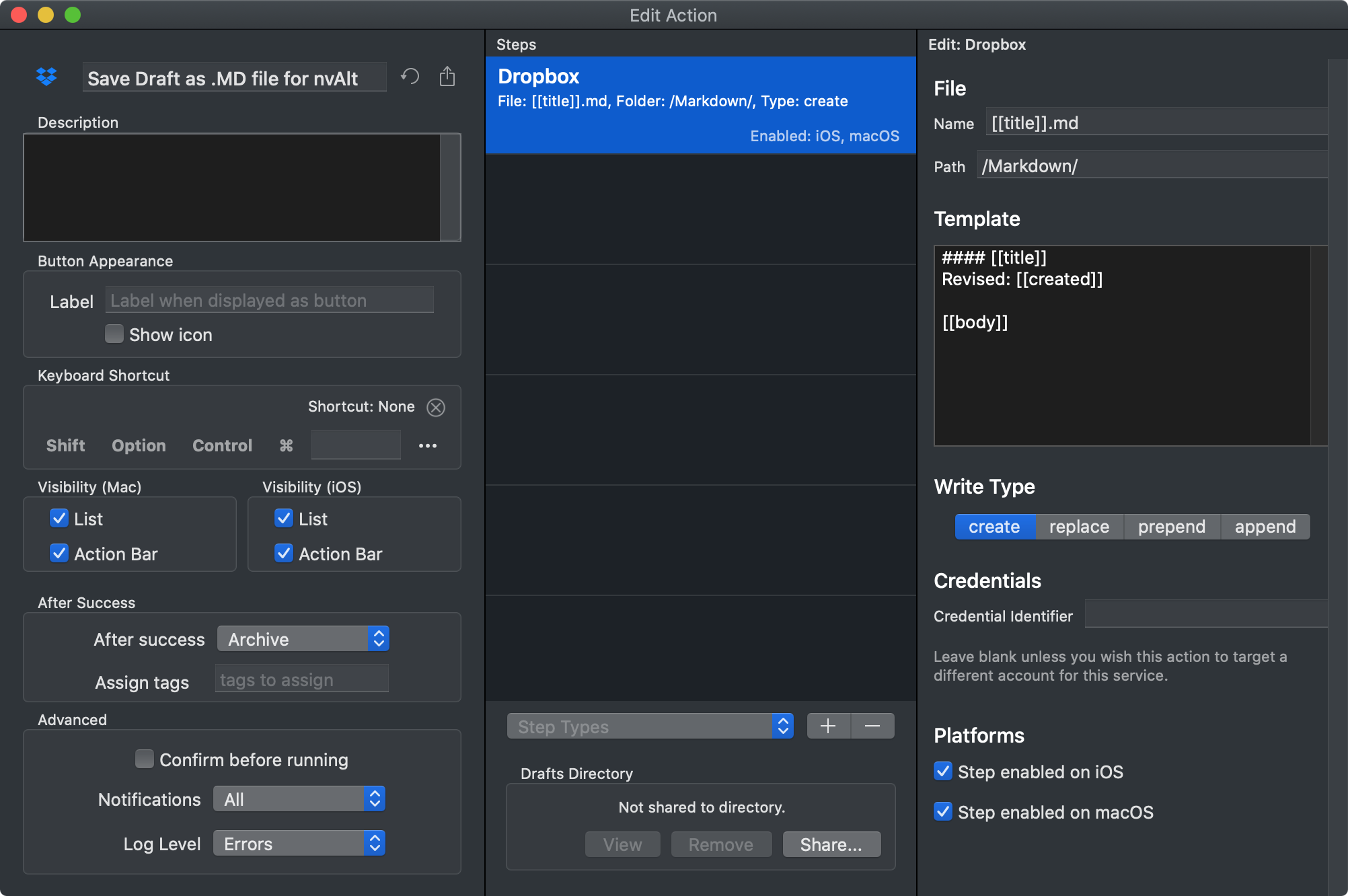Toggle the Control modifier

222,446
